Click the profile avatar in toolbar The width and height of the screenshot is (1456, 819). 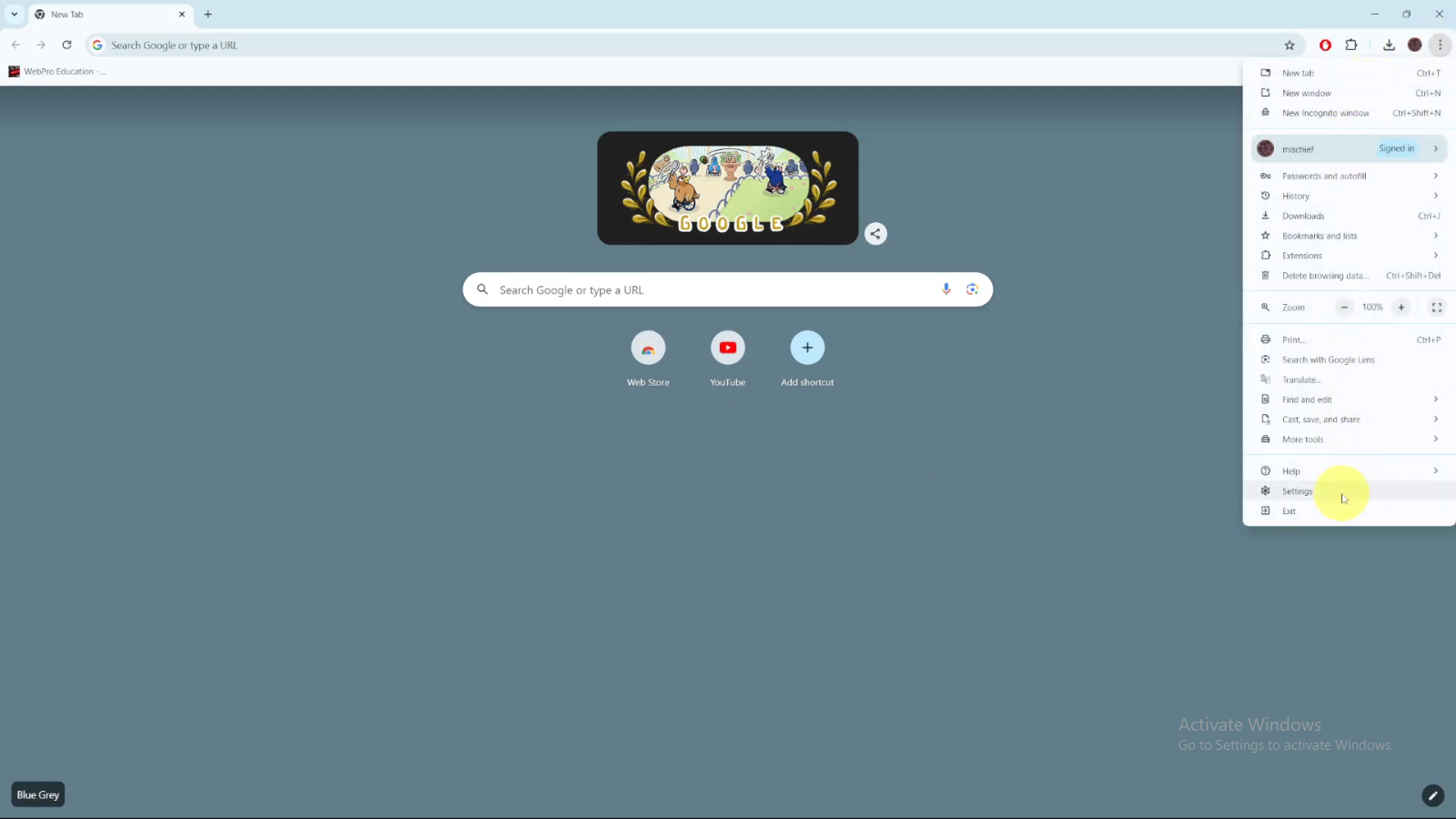point(1414,45)
